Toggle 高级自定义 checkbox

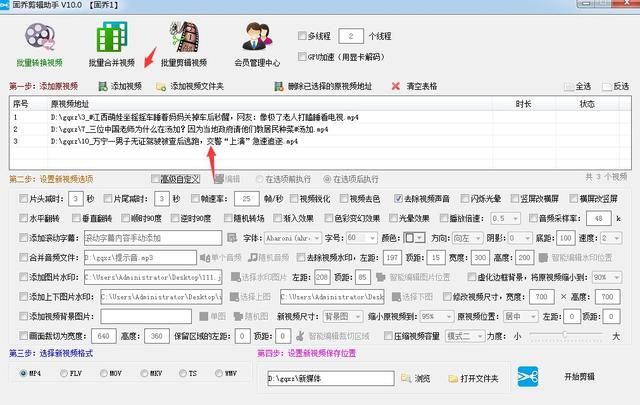coord(155,179)
